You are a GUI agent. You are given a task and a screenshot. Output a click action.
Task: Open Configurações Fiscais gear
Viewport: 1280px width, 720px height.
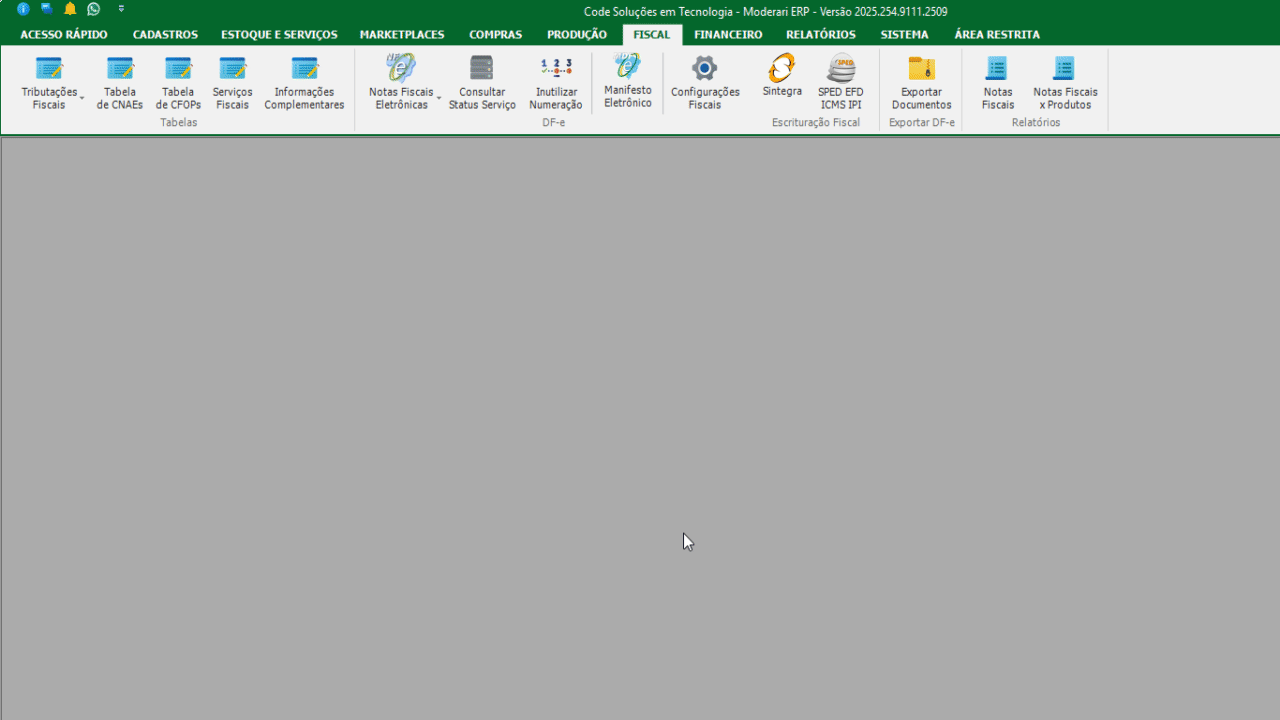tap(705, 82)
